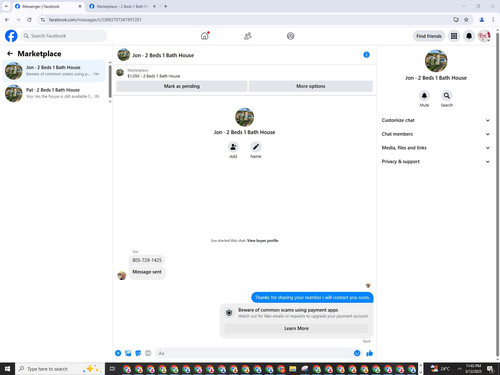Open the Facebook menu grid icon
500x375 pixels.
454,36
